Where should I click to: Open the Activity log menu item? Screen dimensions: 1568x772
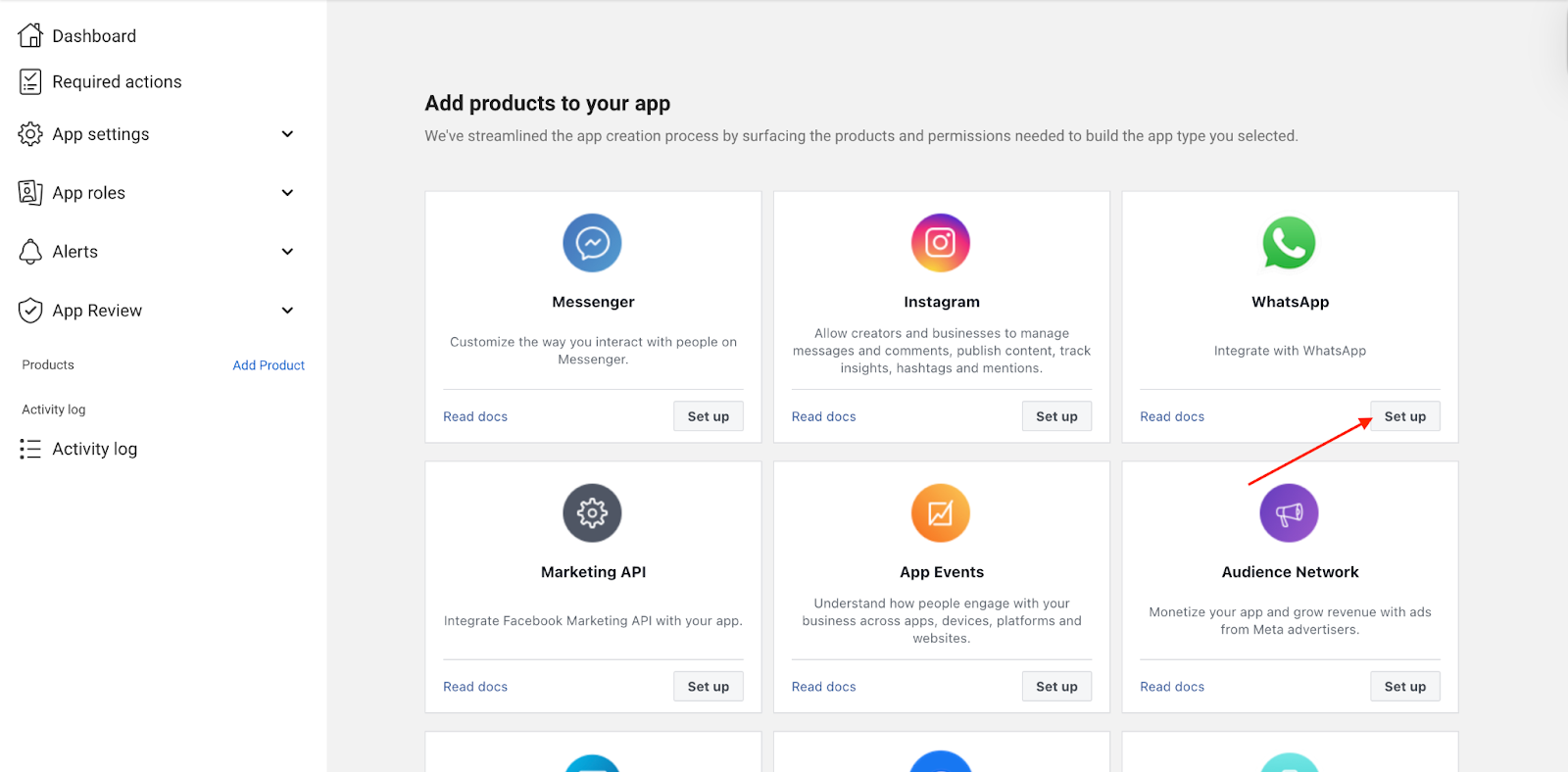coord(94,449)
